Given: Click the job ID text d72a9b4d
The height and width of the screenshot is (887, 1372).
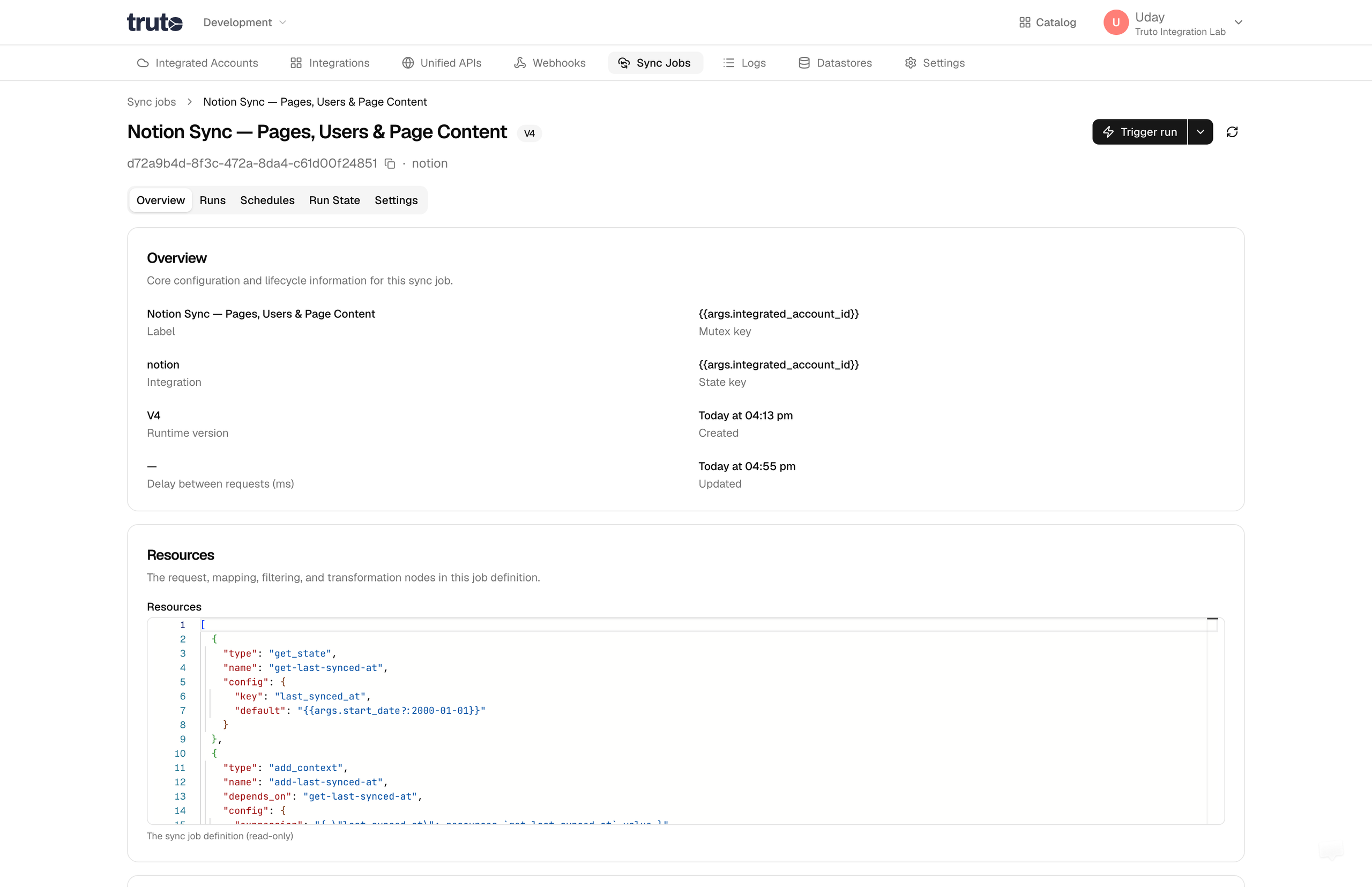Looking at the screenshot, I should (x=252, y=163).
